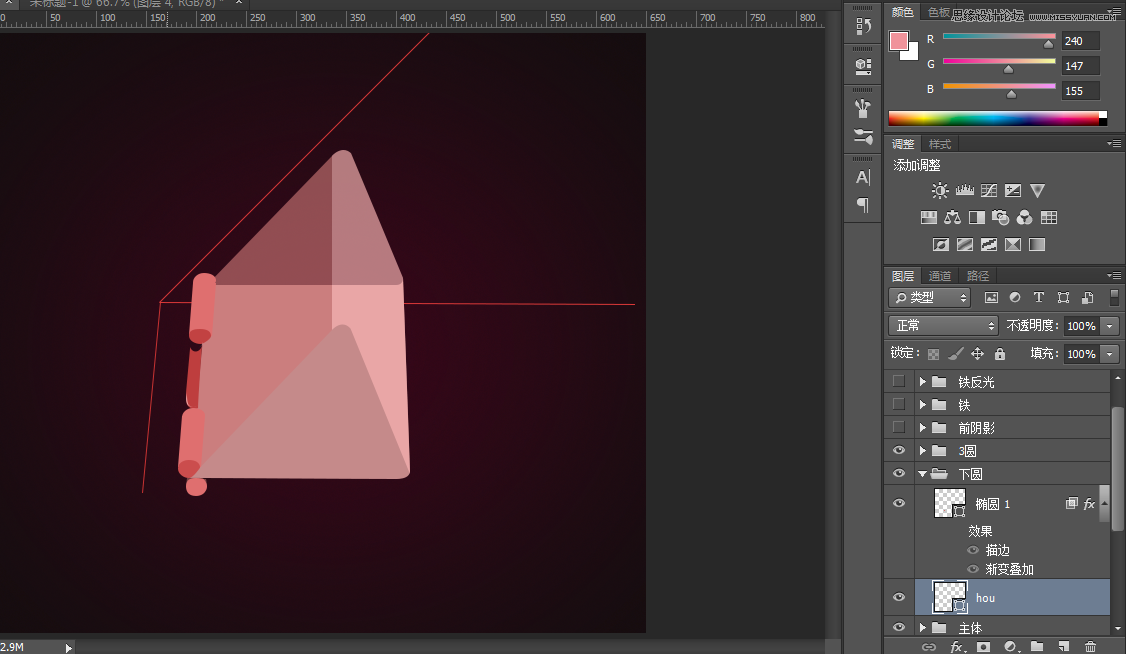Add a Posterize adjustment

(x=964, y=245)
